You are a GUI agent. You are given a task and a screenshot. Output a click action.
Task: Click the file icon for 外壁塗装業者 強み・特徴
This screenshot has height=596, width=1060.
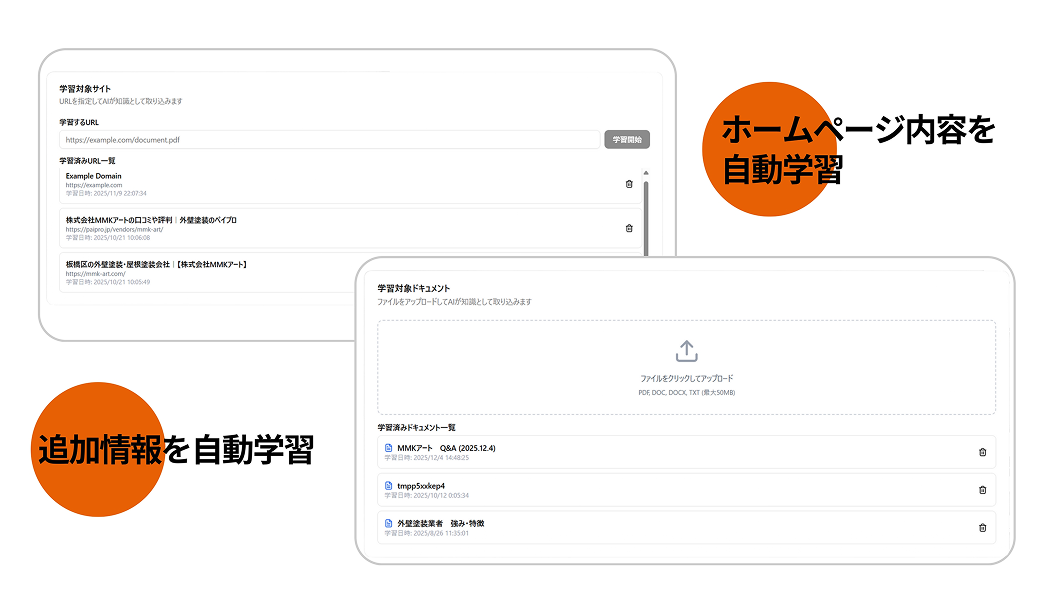pyautogui.click(x=386, y=522)
